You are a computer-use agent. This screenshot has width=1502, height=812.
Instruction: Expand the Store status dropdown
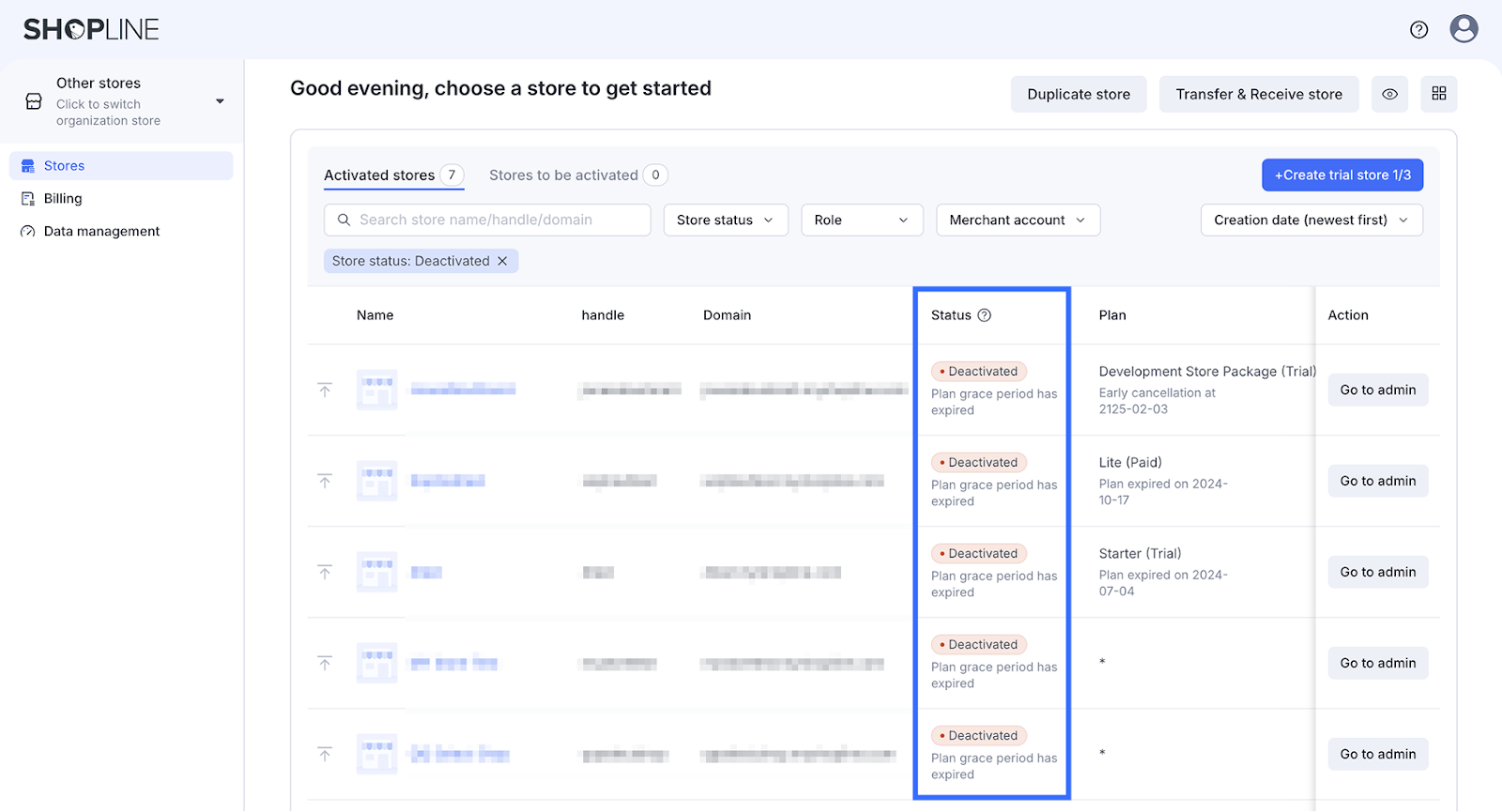click(725, 220)
